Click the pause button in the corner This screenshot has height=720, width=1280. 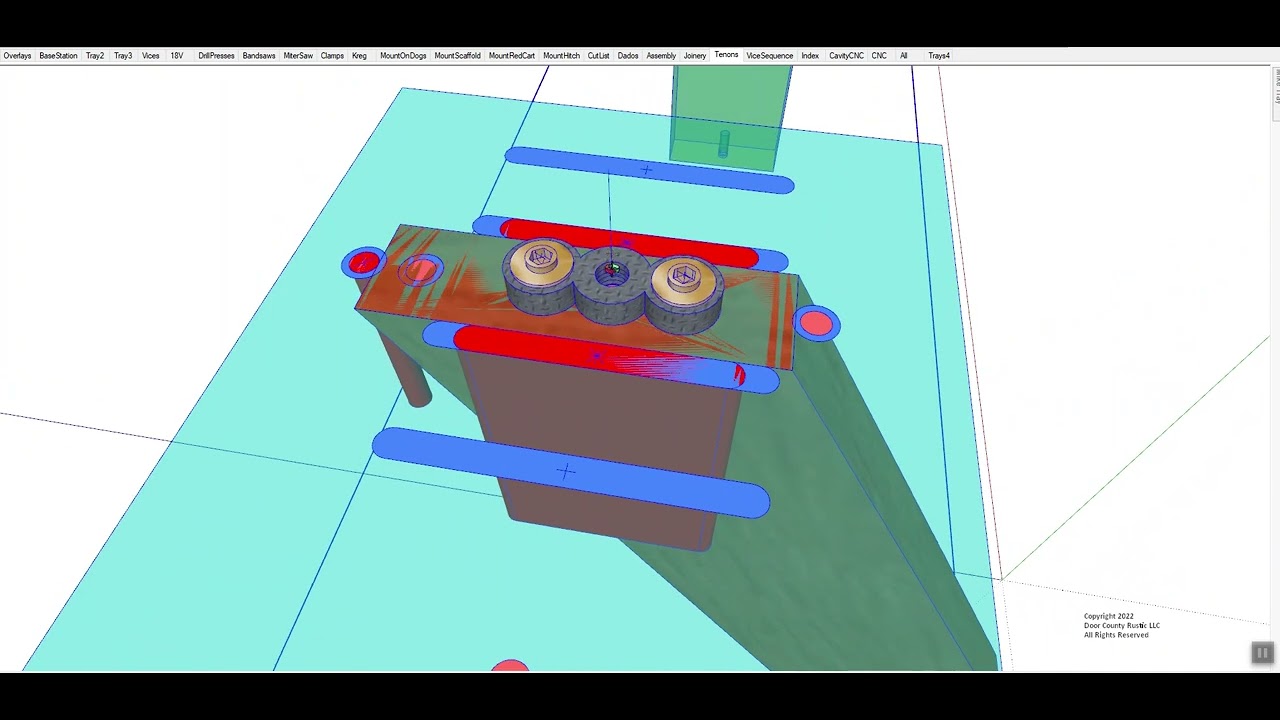coord(1262,653)
